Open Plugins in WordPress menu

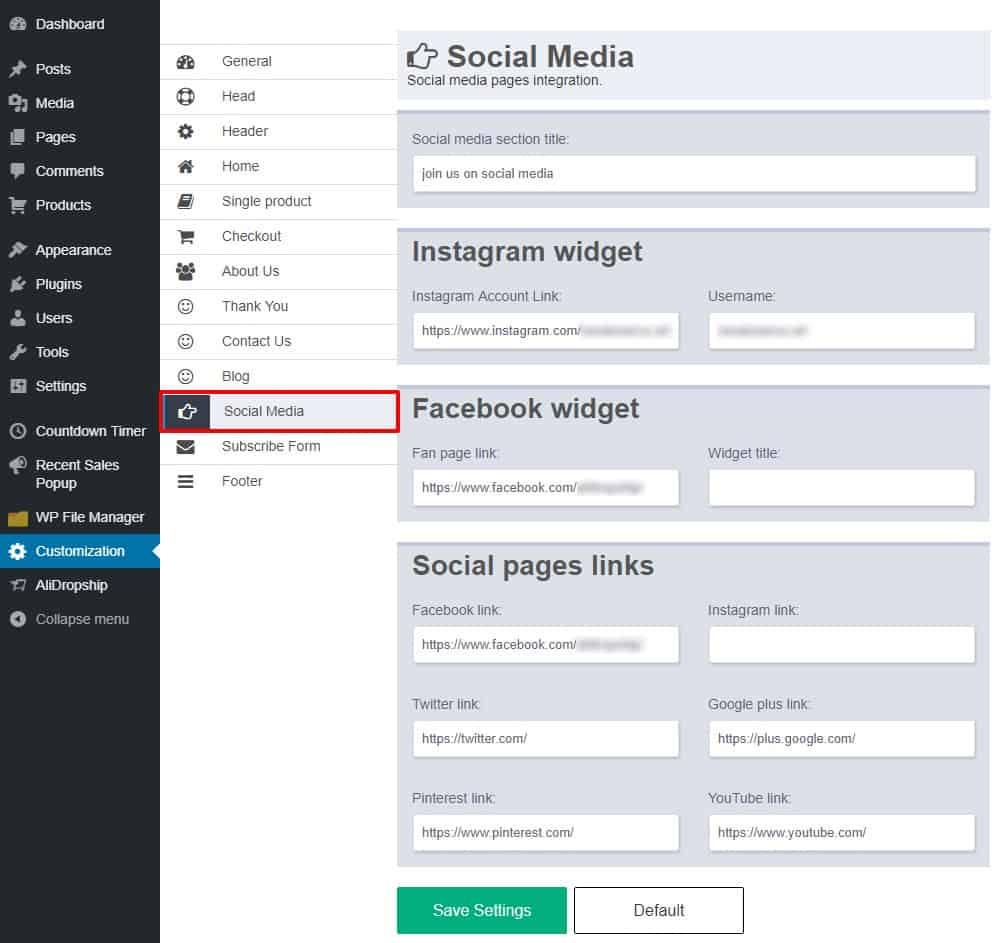(80, 283)
